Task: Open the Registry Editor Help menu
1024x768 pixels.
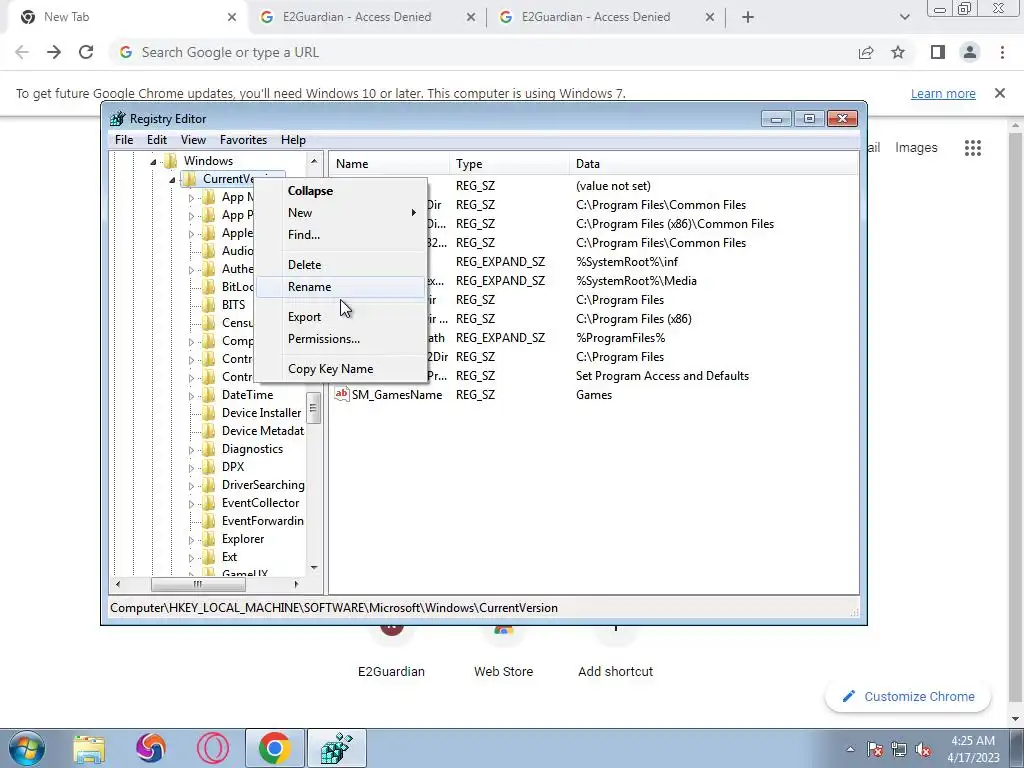Action: [x=293, y=140]
